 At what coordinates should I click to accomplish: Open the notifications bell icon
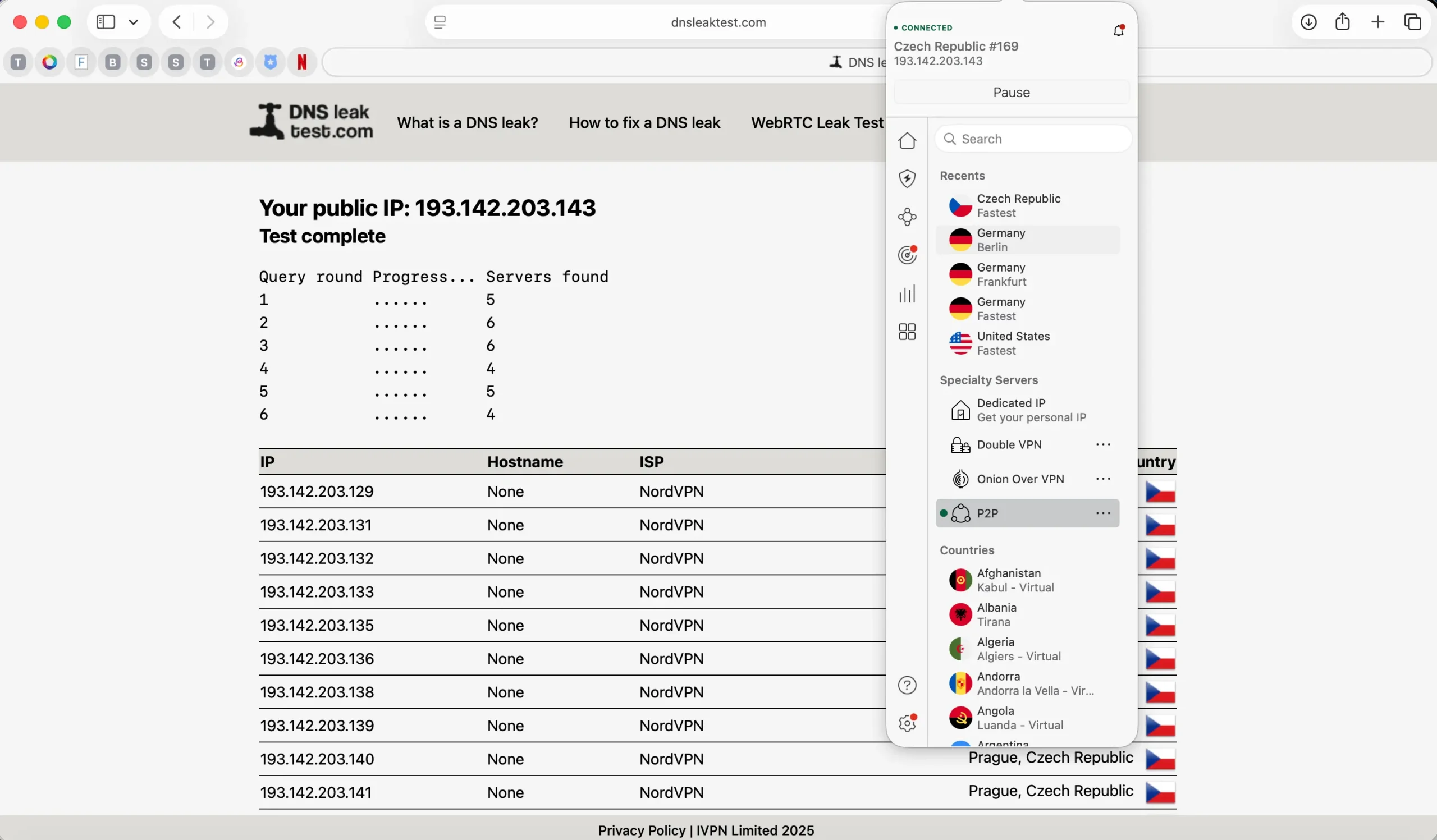(1118, 30)
